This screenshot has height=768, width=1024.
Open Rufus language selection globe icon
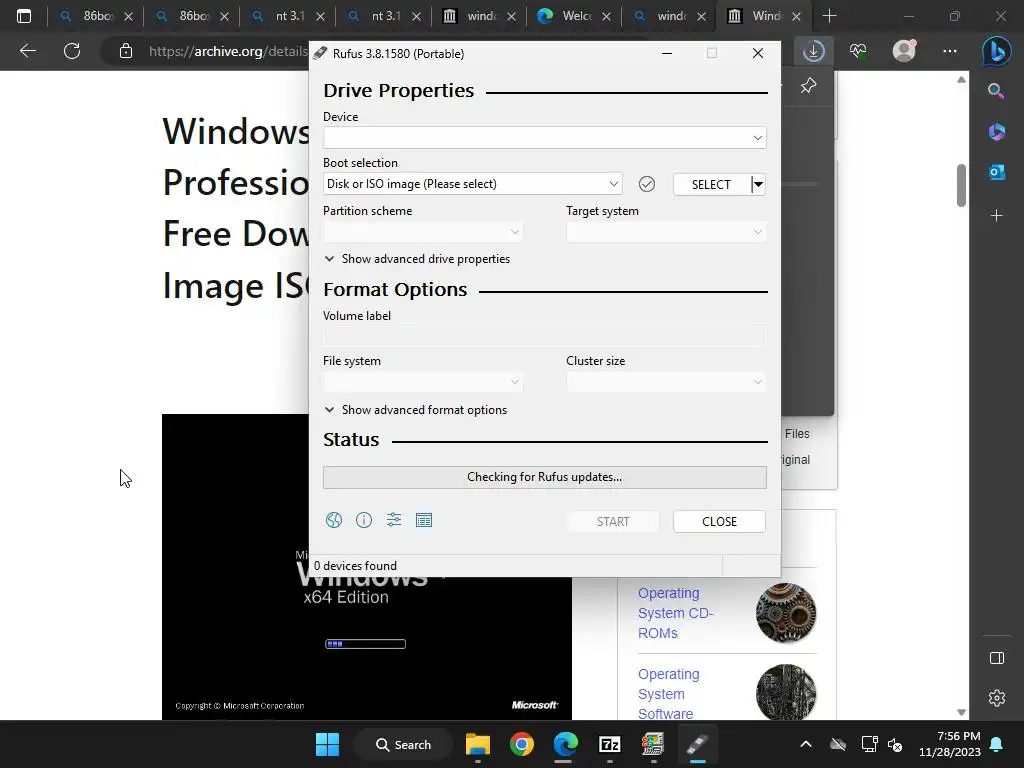pyautogui.click(x=334, y=520)
